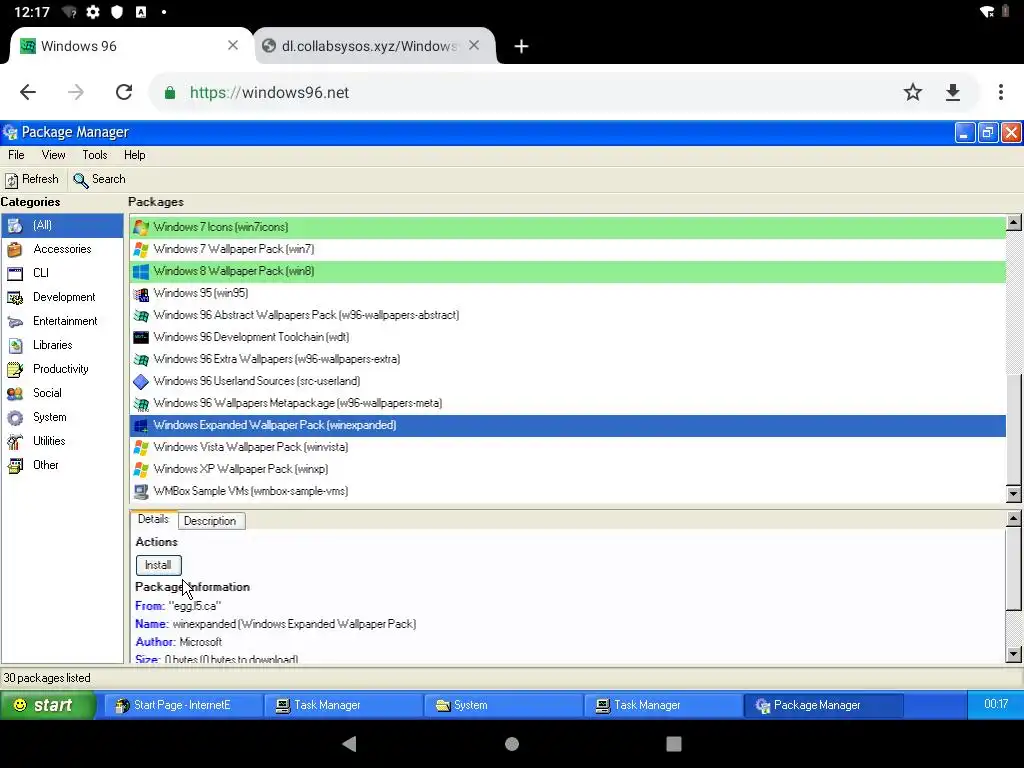The width and height of the screenshot is (1024, 768).
Task: Click the Windows 8 Wallpaper Pack icon
Action: [140, 271]
